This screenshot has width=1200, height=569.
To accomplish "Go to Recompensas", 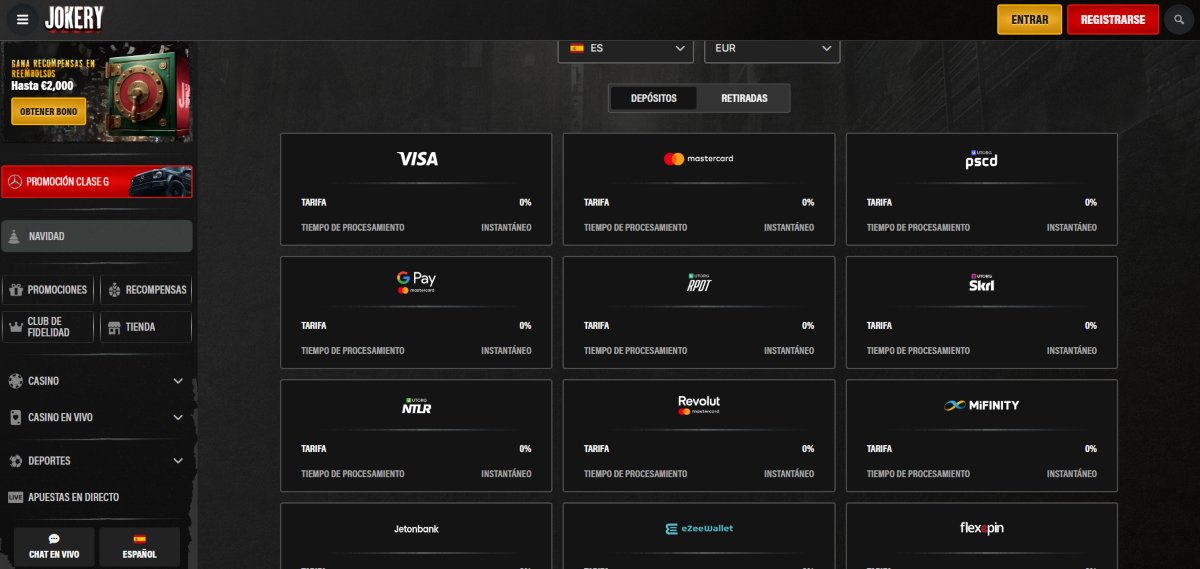I will point(146,290).
